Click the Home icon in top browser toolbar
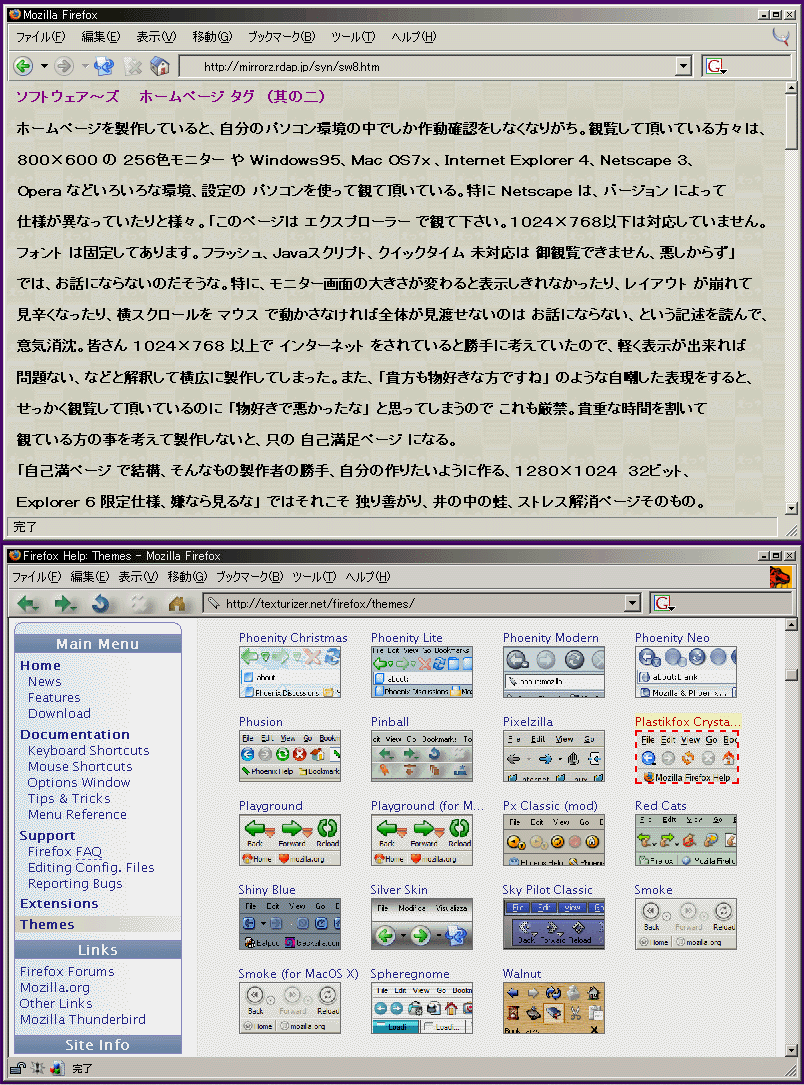This screenshot has width=804, height=1085. [x=159, y=67]
